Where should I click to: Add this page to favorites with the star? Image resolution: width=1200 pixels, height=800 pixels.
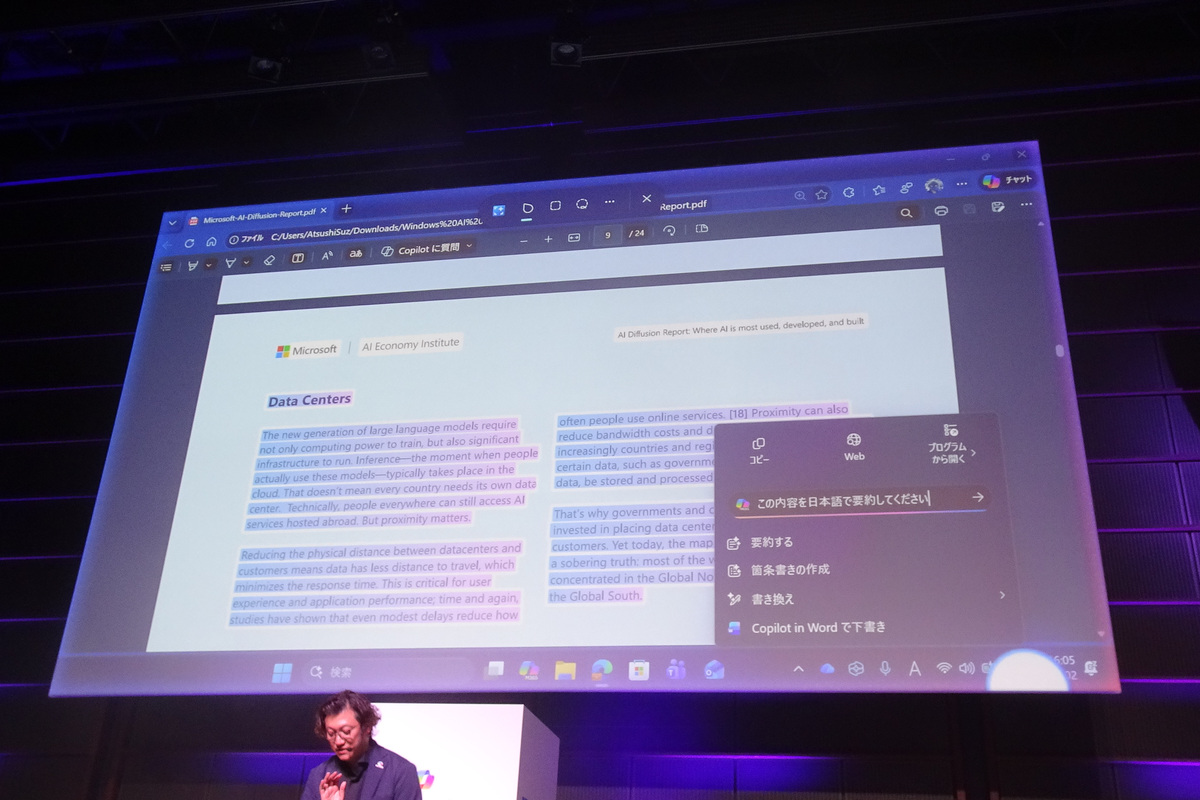pos(821,194)
